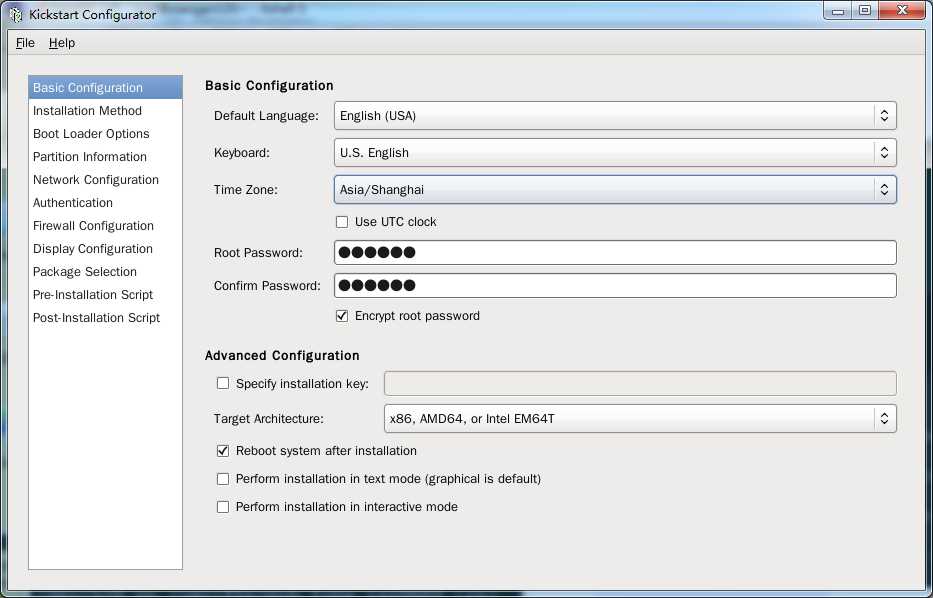Open Network Configuration section
This screenshot has width=933, height=598.
pyautogui.click(x=105, y=180)
